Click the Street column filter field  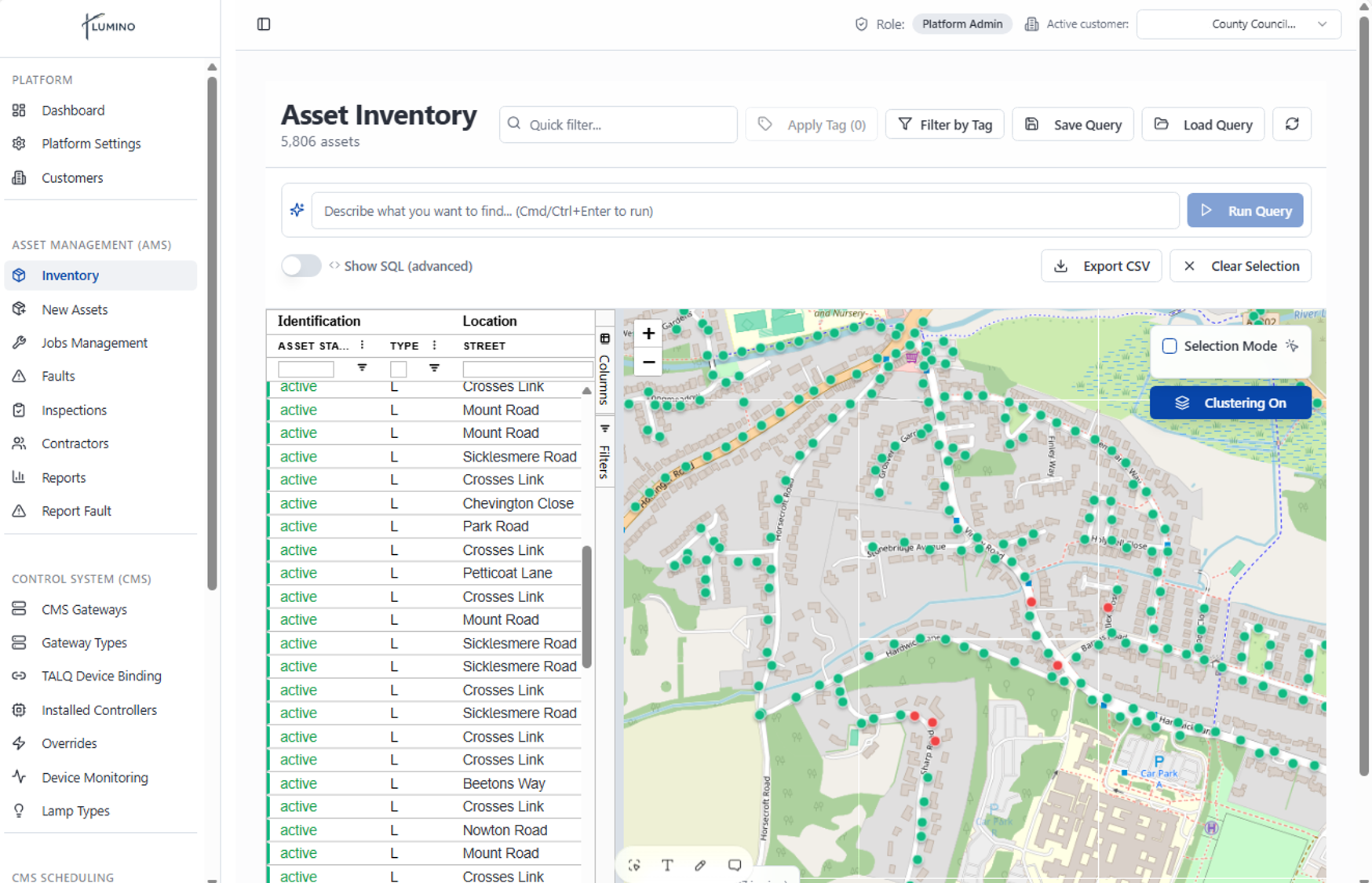(x=527, y=369)
